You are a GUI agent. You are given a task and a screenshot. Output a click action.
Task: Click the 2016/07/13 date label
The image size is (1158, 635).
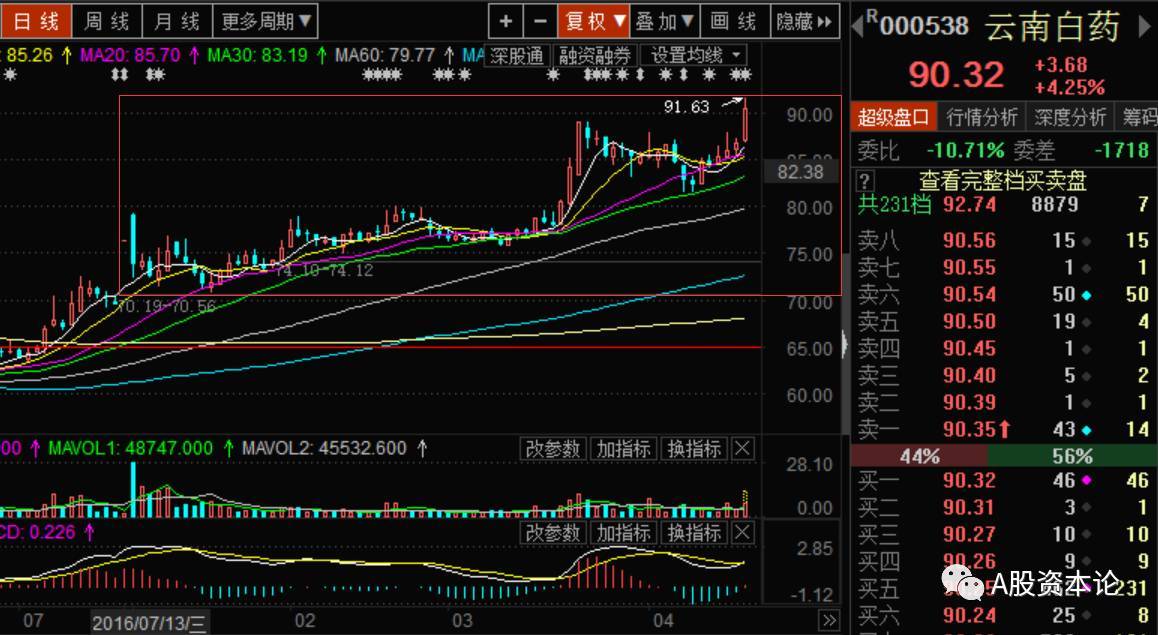click(x=149, y=622)
